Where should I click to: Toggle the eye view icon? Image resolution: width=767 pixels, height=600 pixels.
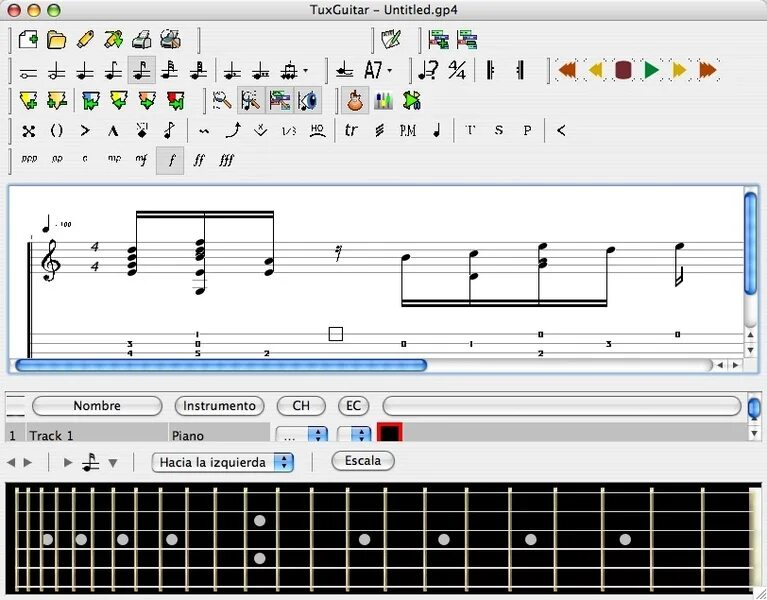click(x=308, y=101)
